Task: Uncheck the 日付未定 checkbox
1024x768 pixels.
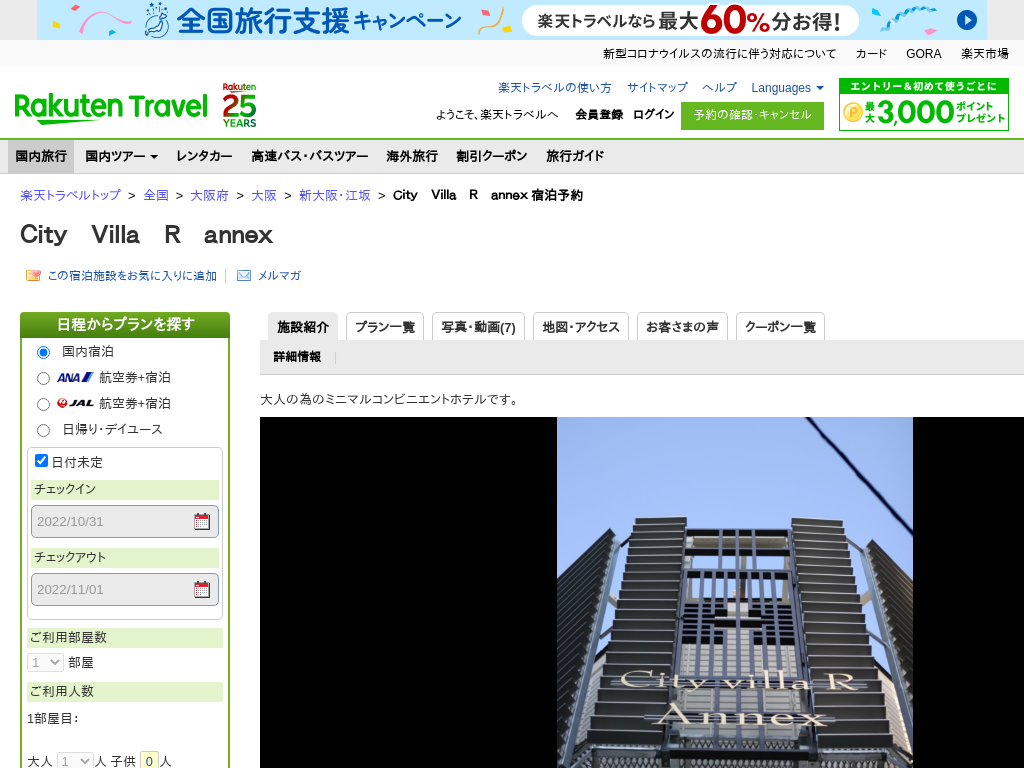Action: [x=41, y=460]
